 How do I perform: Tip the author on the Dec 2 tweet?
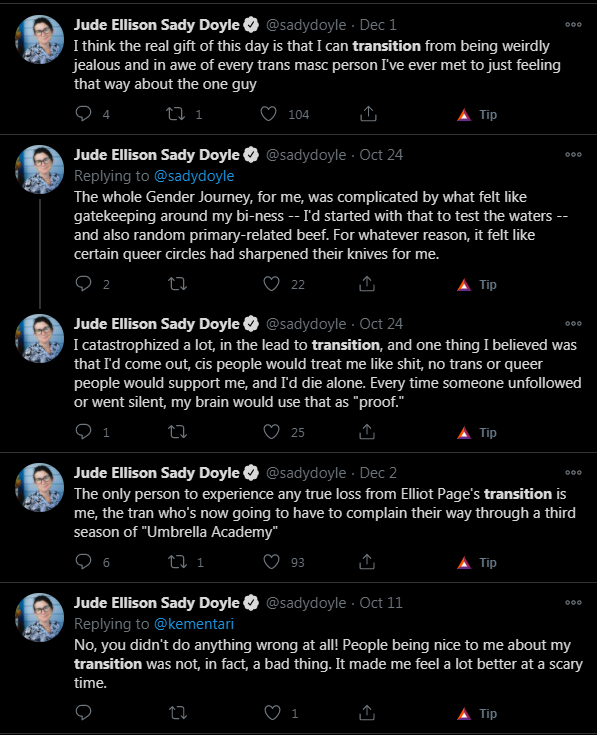tap(477, 562)
